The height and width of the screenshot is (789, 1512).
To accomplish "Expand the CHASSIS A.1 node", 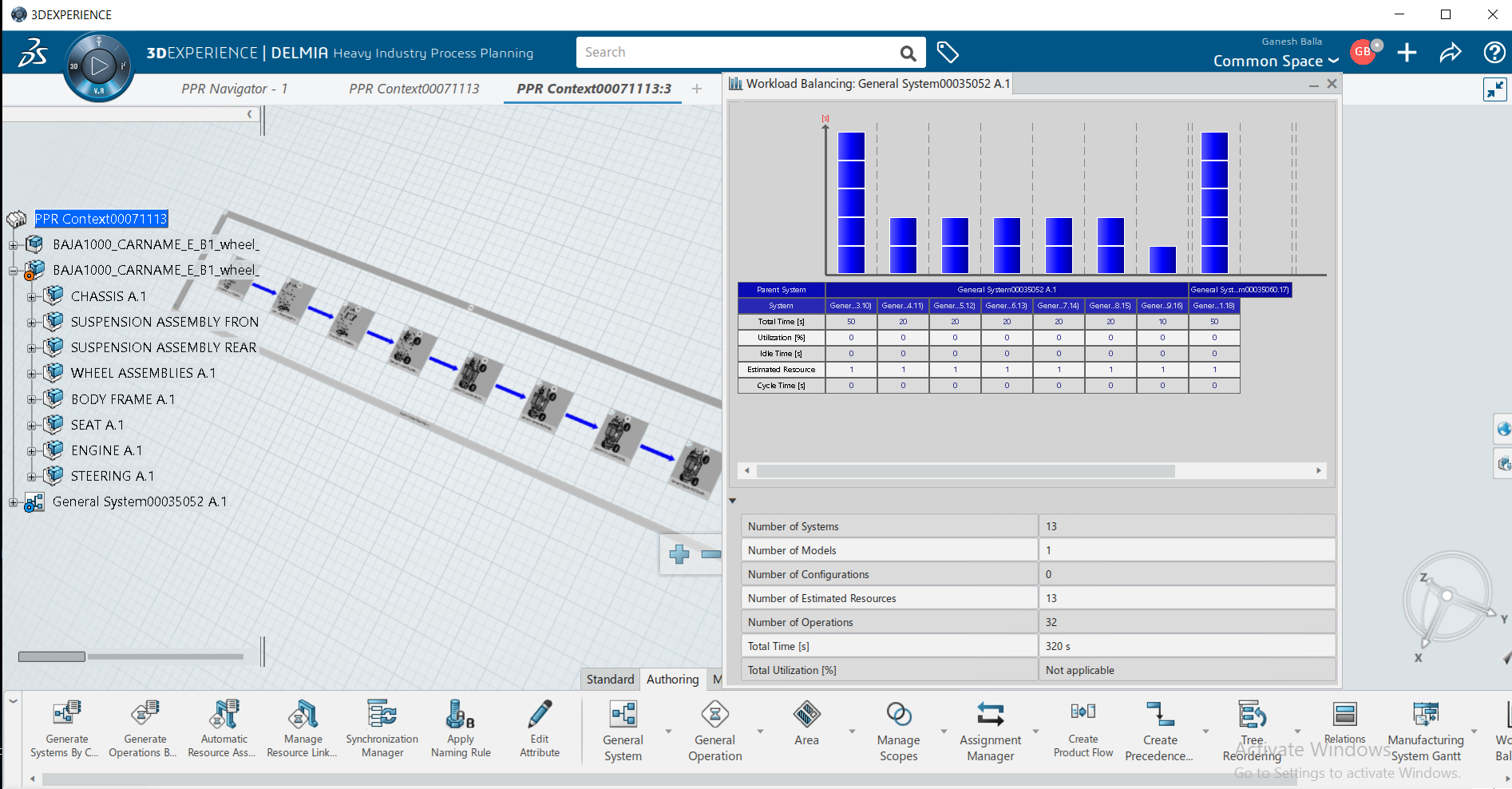I will coord(32,297).
